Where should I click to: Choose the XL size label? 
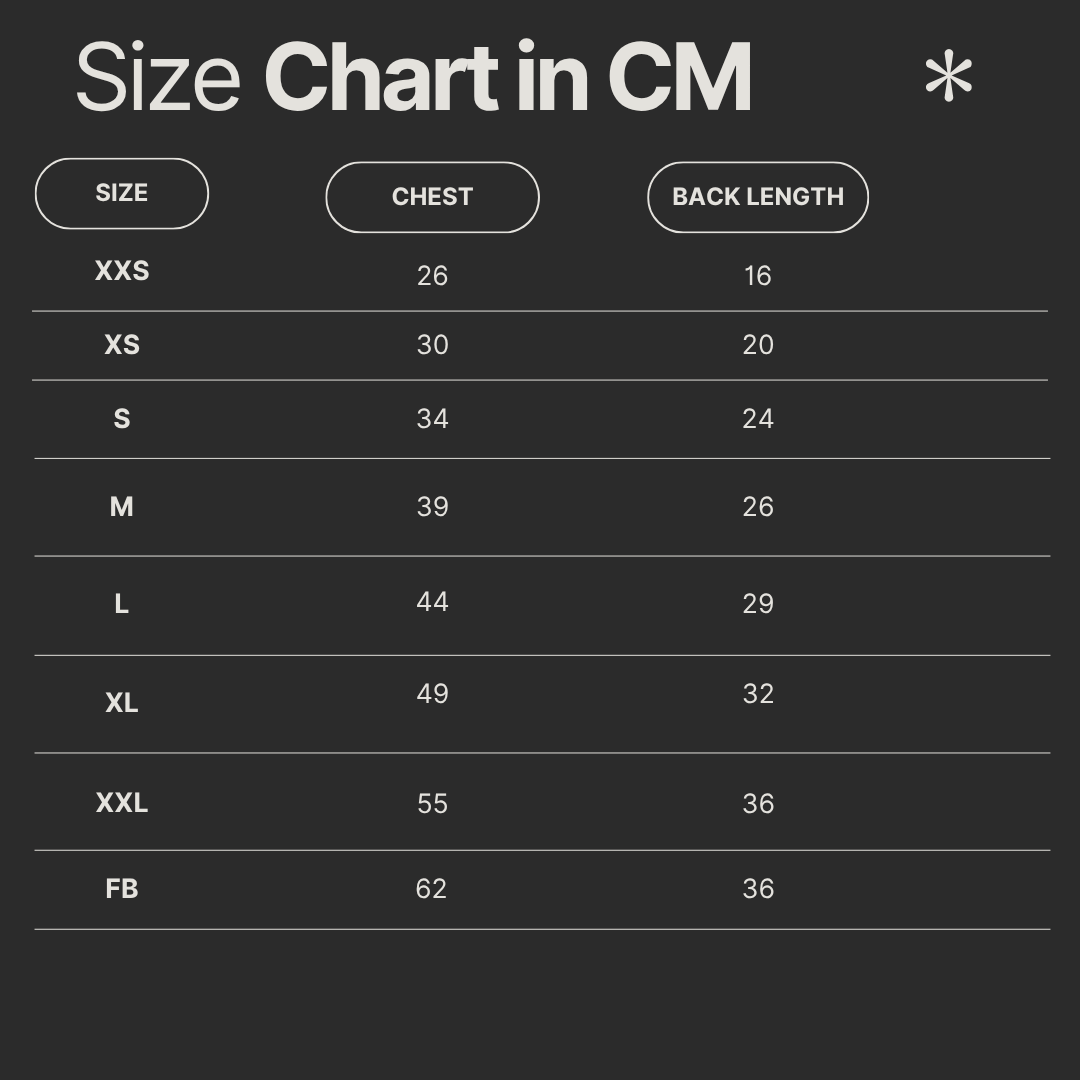122,703
